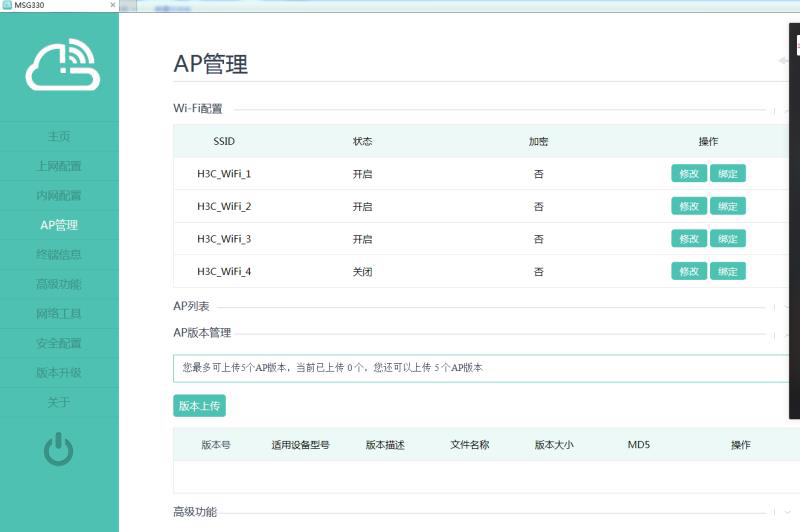Open the 主页 menu item
Viewport: 800px width, 532px height.
coord(59,136)
